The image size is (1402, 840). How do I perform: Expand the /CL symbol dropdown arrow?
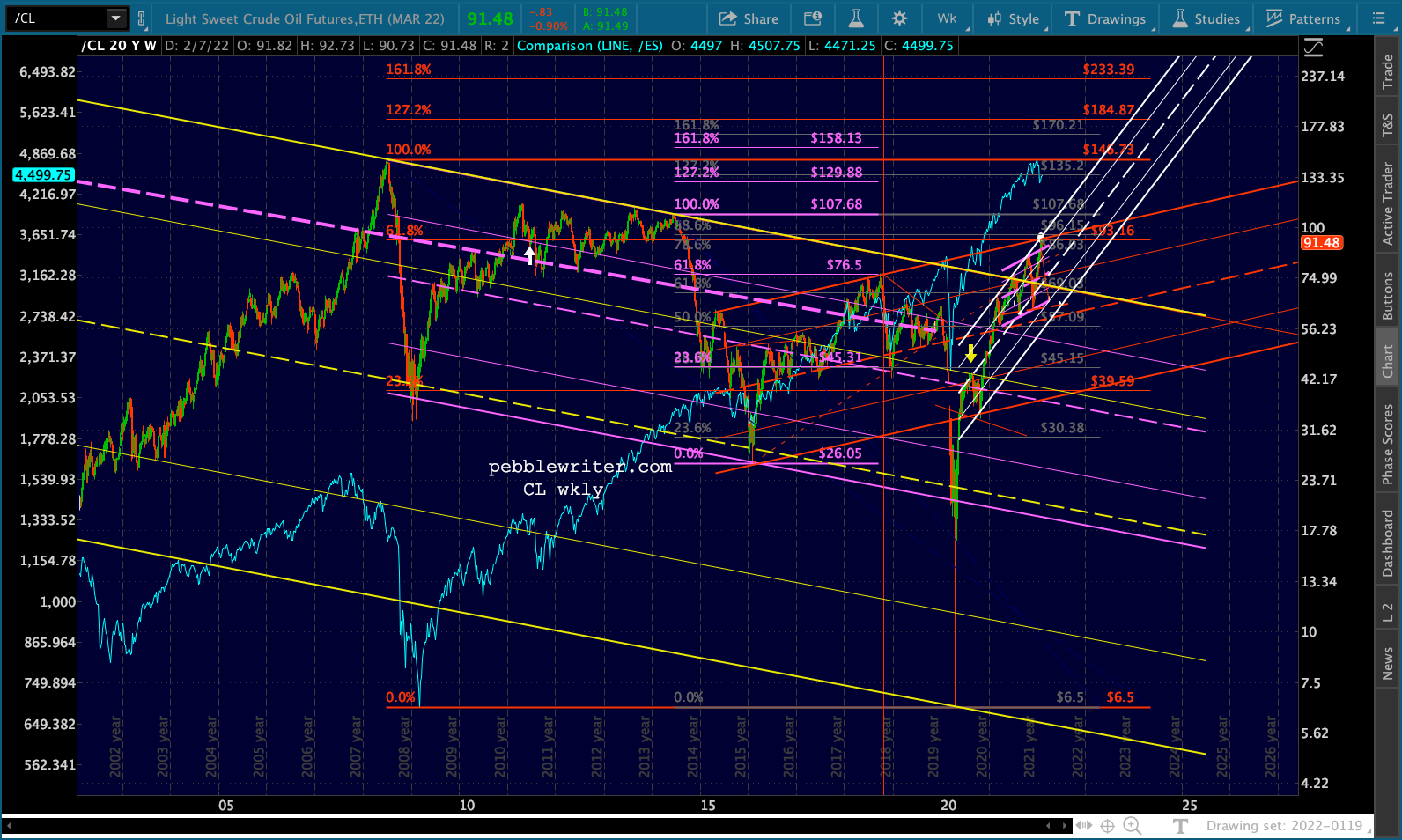tap(116, 18)
